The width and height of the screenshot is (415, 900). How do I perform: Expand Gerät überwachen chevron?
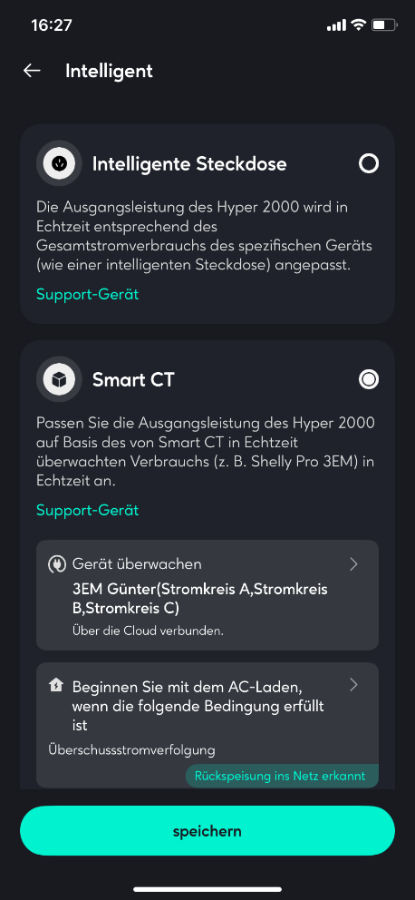pos(354,564)
